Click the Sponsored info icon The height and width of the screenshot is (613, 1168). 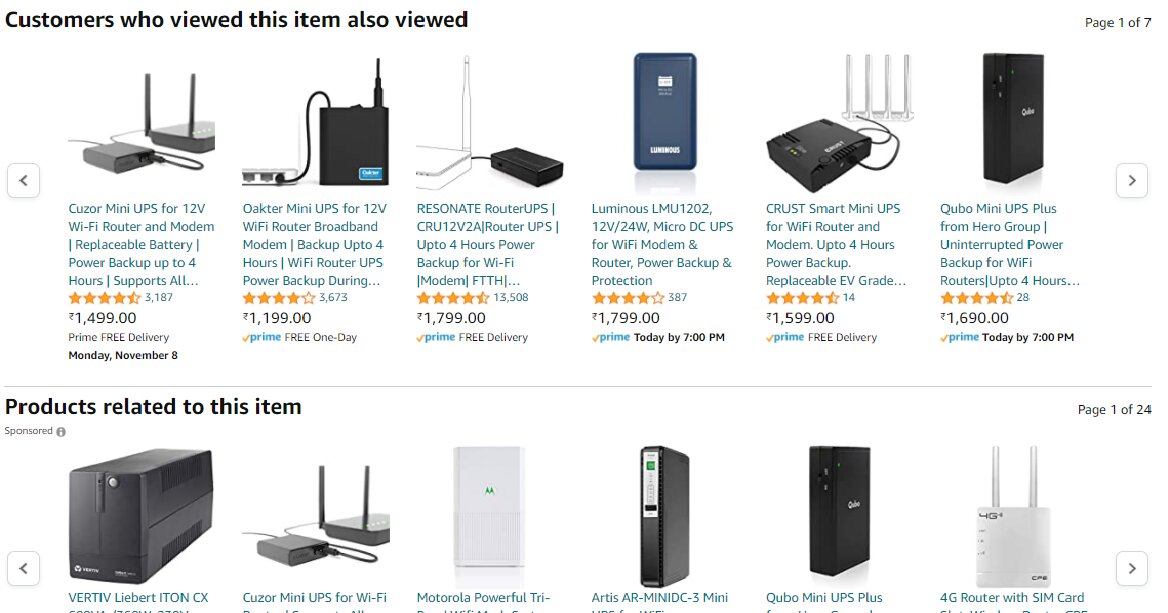pyautogui.click(x=61, y=432)
